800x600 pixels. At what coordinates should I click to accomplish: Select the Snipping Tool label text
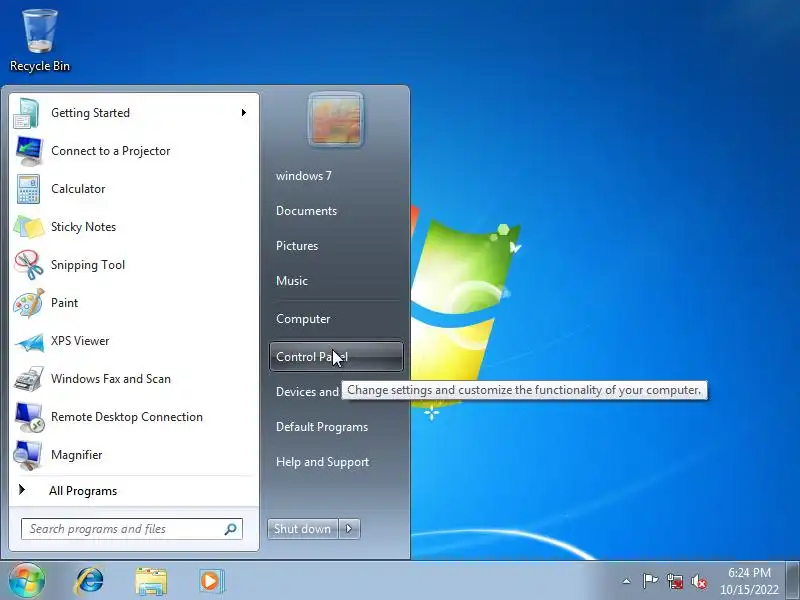pyautogui.click(x=88, y=265)
